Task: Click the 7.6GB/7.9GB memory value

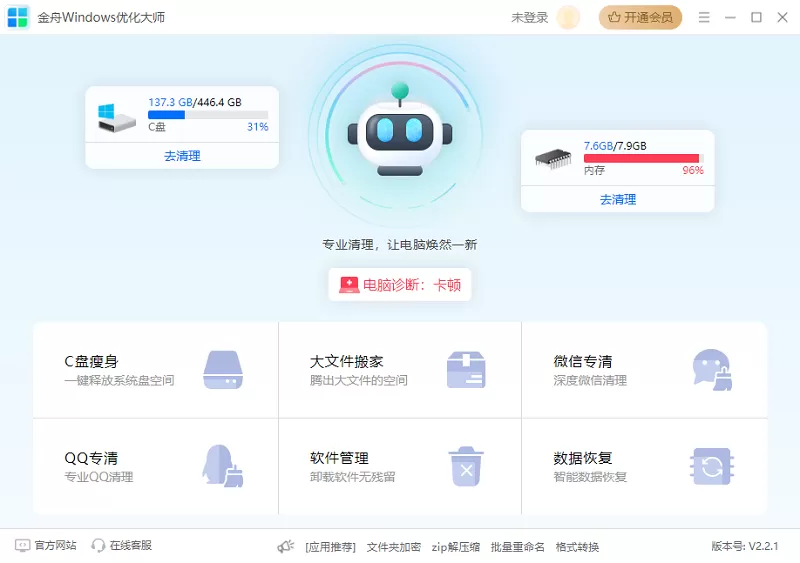Action: pos(615,146)
